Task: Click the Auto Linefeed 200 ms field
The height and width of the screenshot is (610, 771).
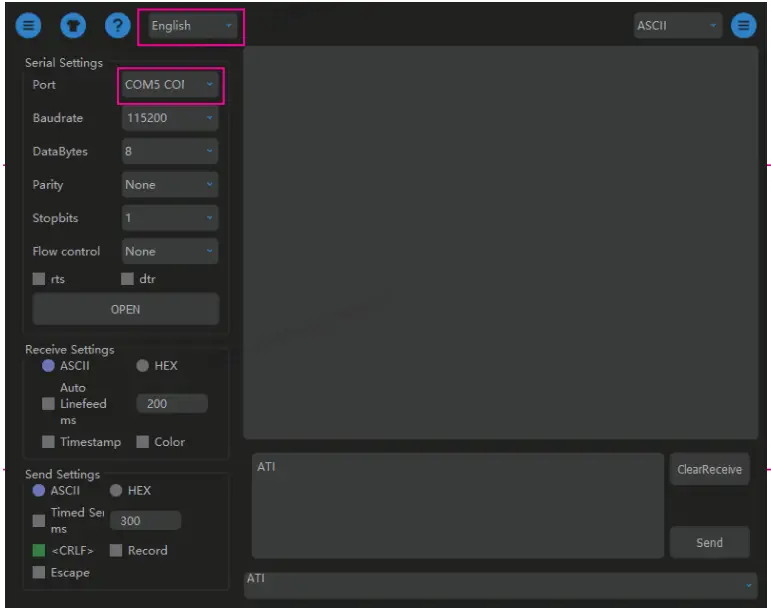Action: click(x=172, y=404)
